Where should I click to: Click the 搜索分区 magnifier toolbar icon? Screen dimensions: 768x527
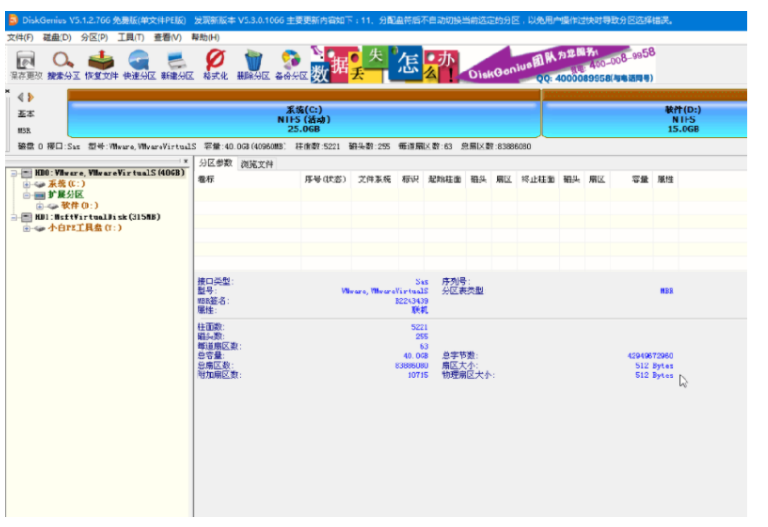[63, 65]
